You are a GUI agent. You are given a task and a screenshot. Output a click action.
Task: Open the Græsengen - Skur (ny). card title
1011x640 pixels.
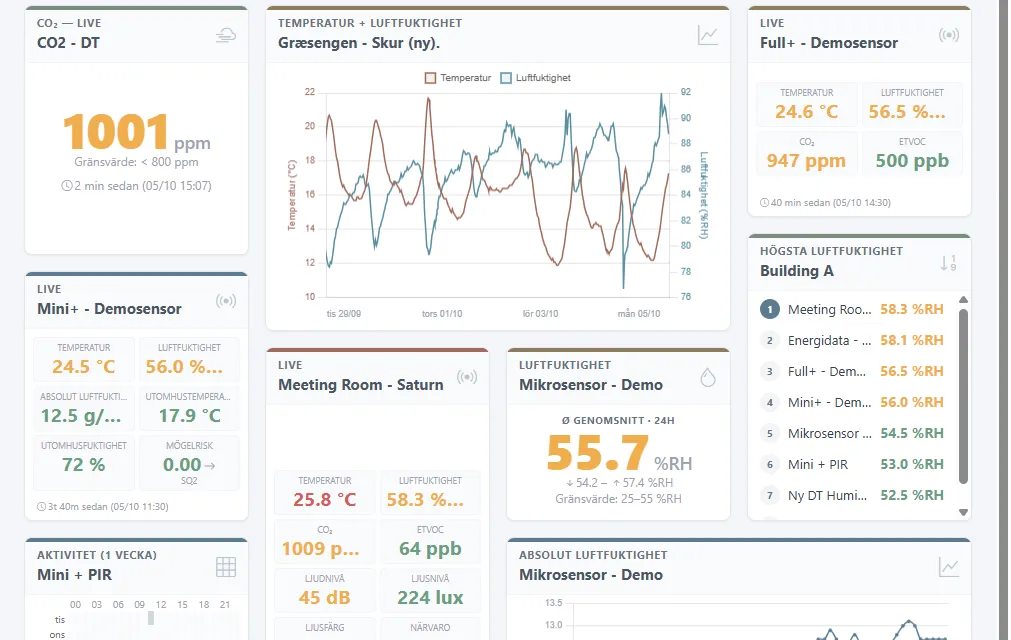point(359,43)
